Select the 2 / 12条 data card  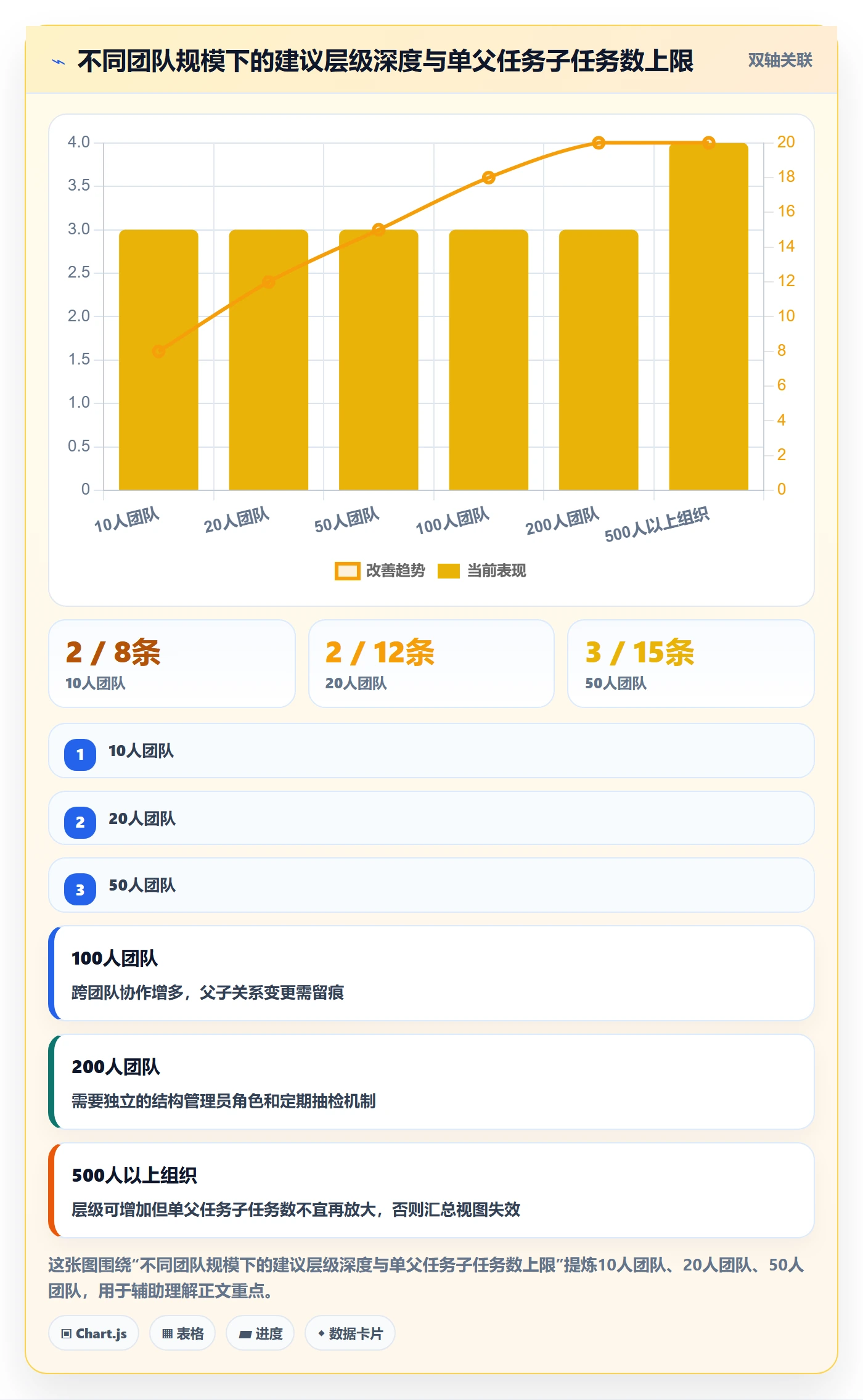tap(431, 664)
